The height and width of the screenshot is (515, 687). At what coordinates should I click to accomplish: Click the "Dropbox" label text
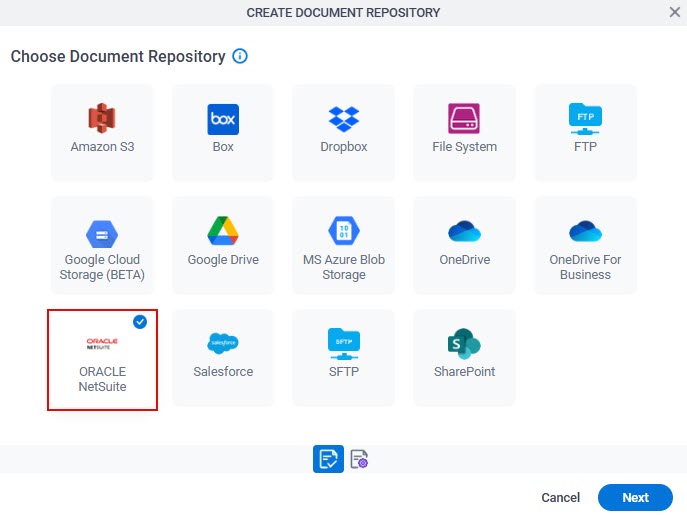(344, 147)
